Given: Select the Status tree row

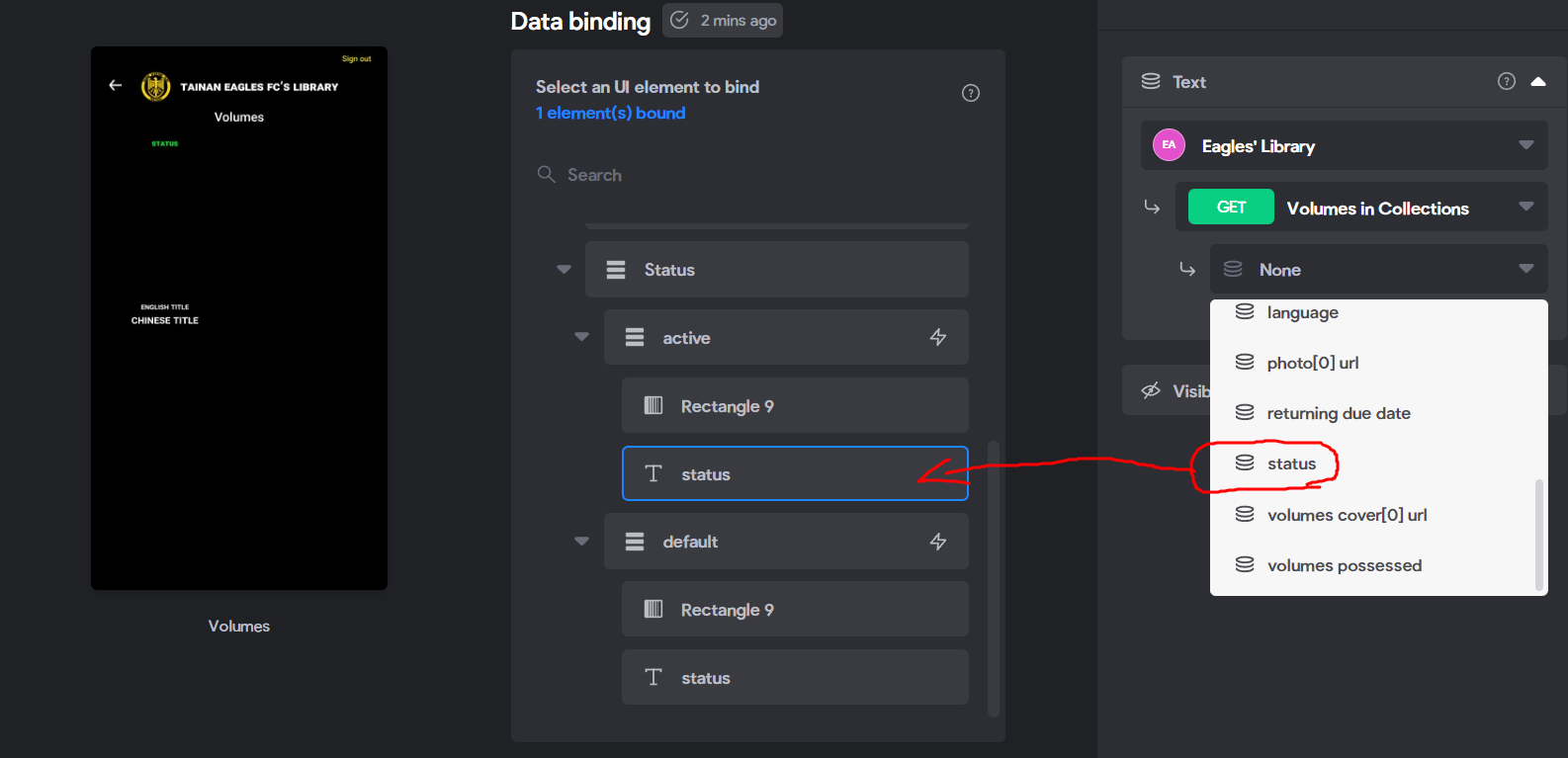Looking at the screenshot, I should [777, 269].
